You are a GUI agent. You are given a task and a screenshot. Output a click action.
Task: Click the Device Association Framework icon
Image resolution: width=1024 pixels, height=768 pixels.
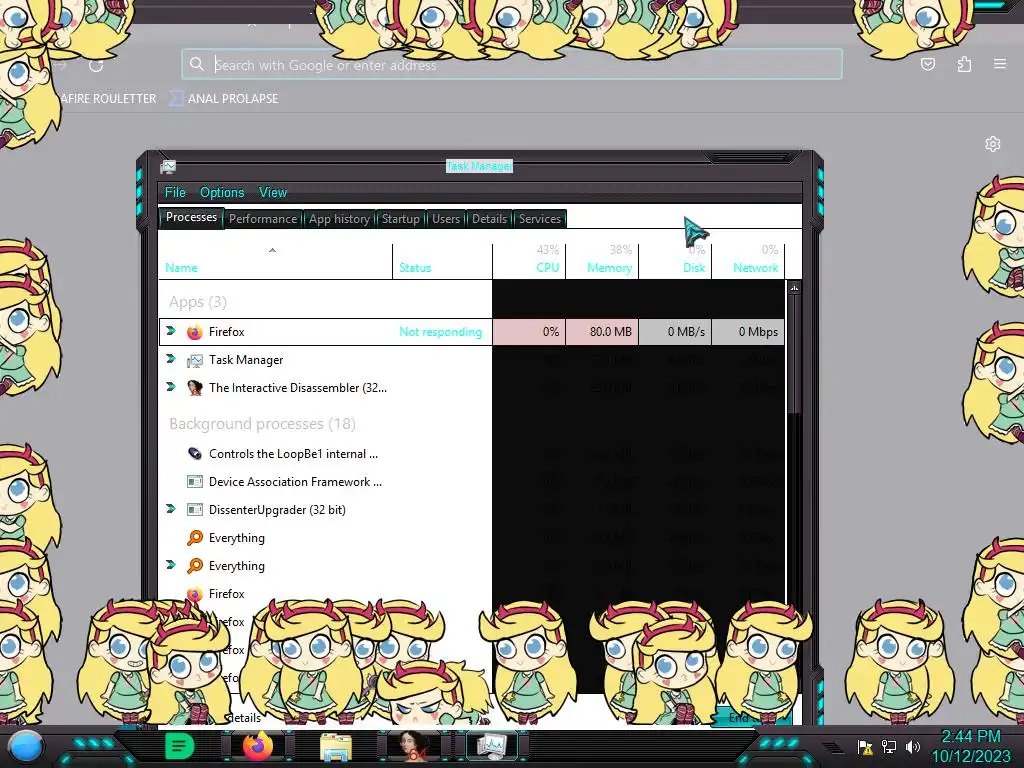[195, 482]
